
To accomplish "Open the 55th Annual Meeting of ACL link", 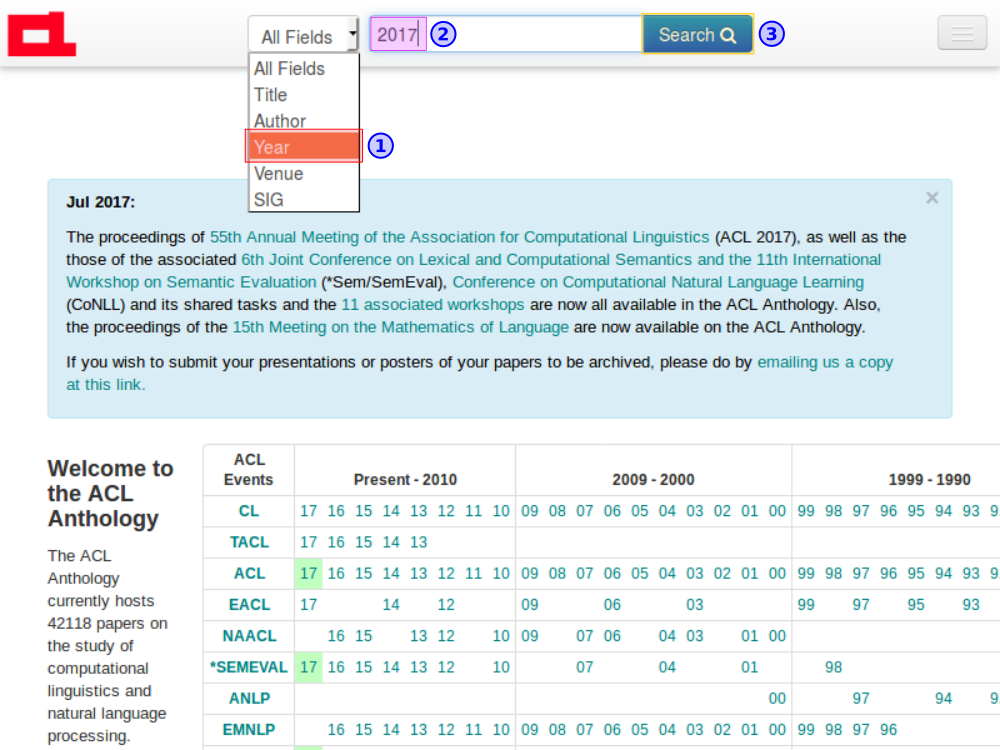I will [x=459, y=237].
